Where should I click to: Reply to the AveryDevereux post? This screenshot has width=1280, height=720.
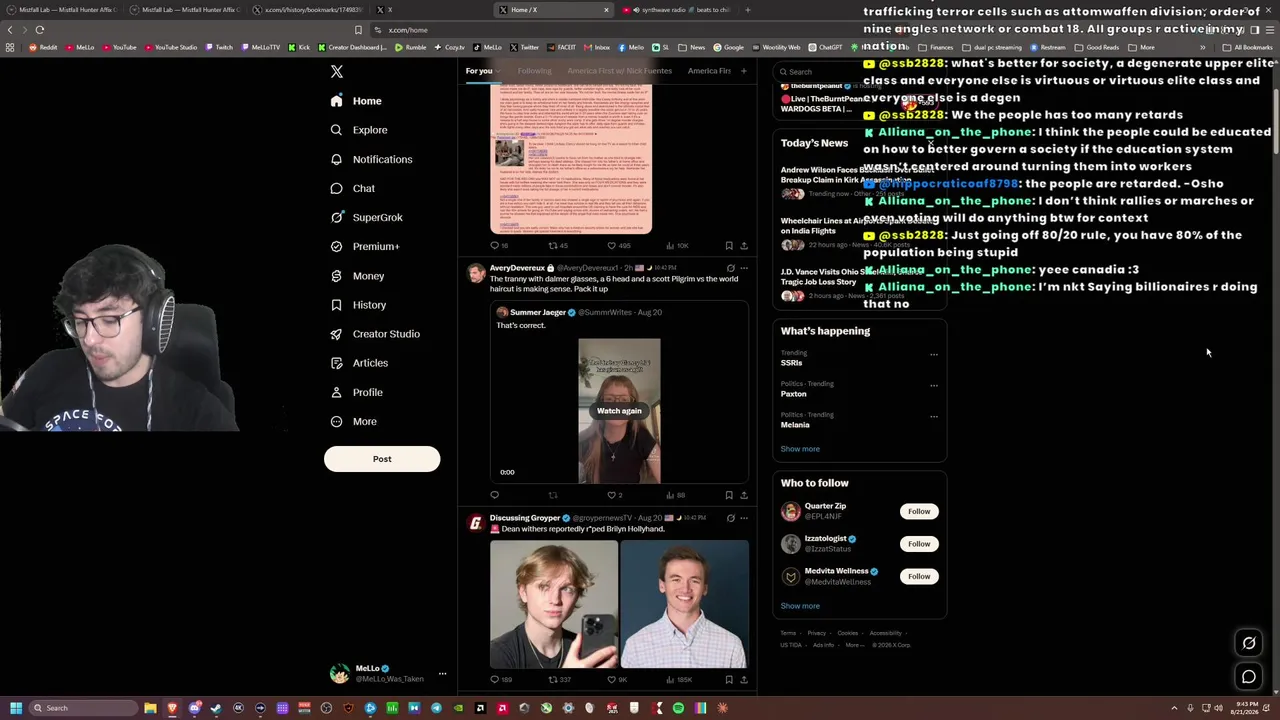(494, 495)
